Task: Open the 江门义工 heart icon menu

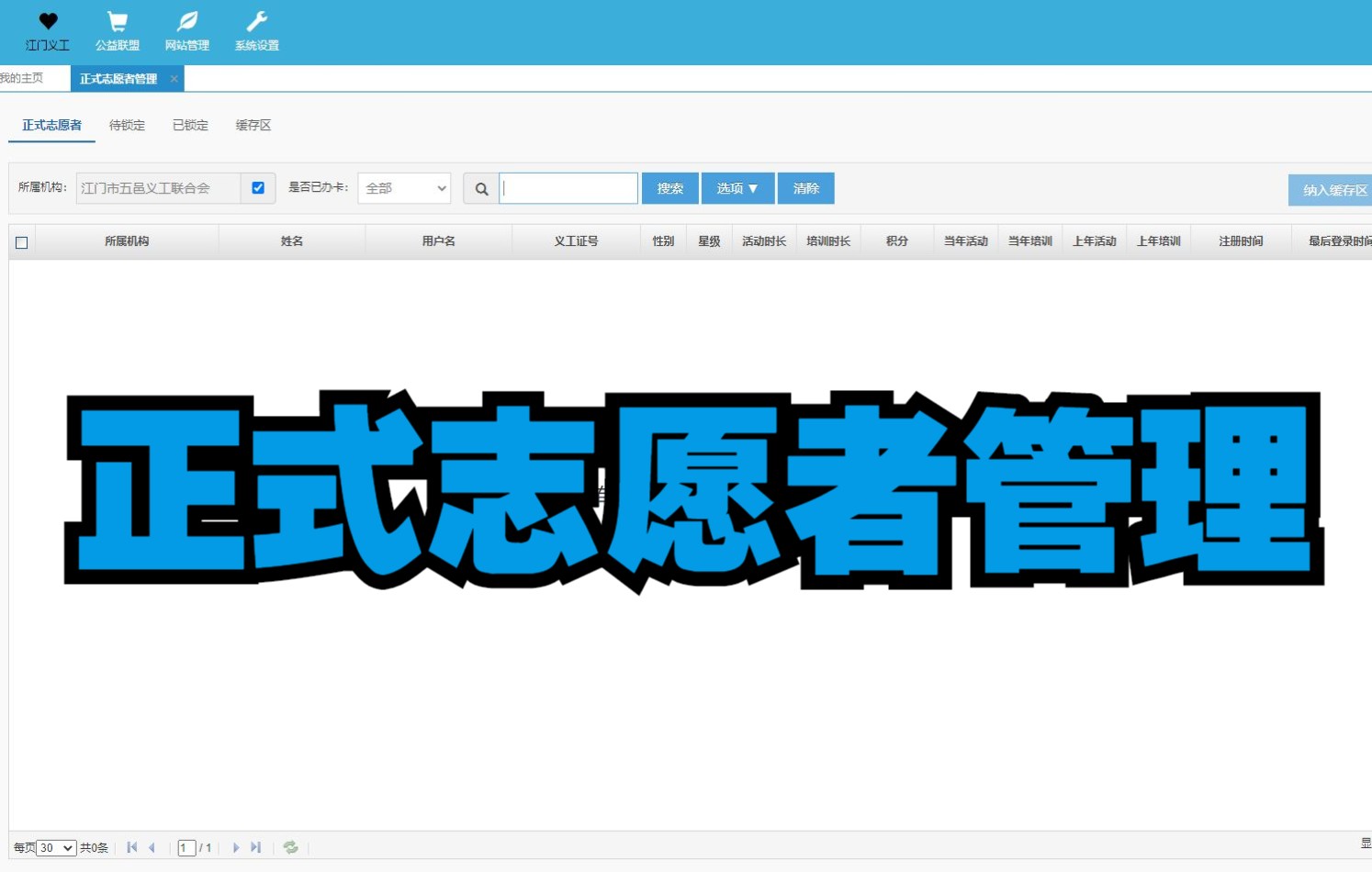Action: (48, 31)
